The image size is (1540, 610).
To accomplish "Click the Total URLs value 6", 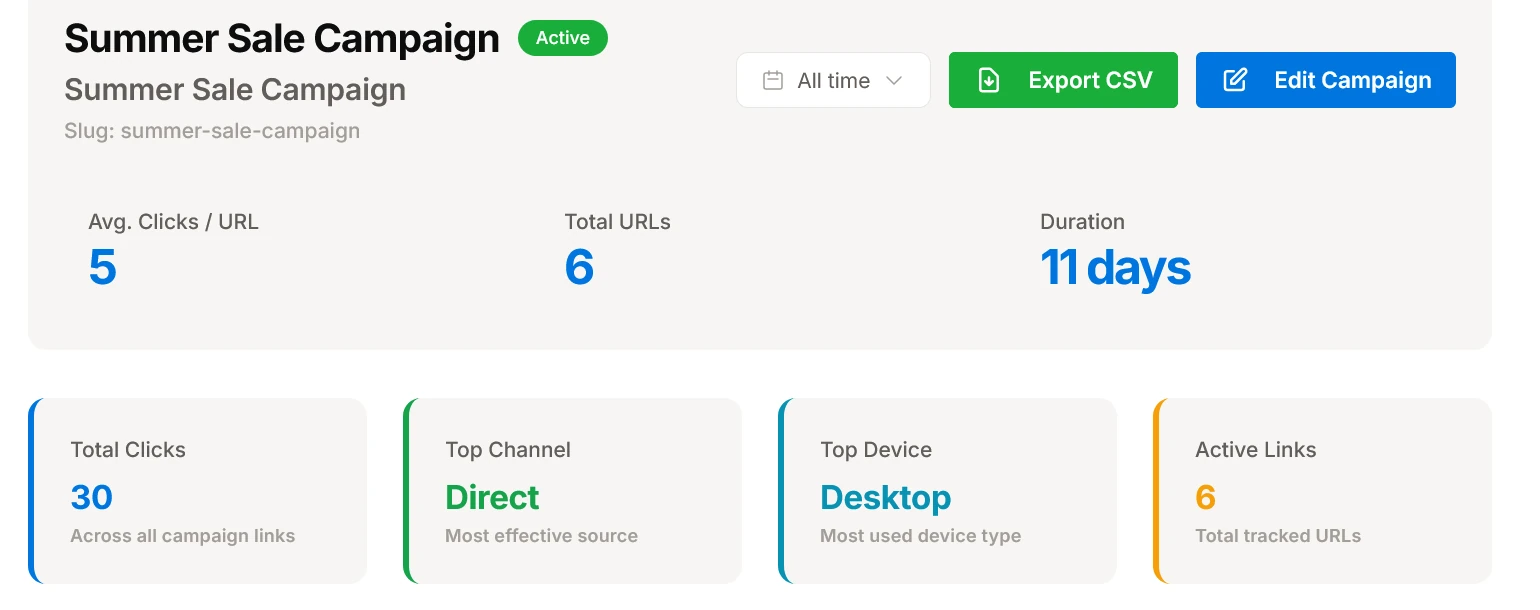I will point(579,267).
